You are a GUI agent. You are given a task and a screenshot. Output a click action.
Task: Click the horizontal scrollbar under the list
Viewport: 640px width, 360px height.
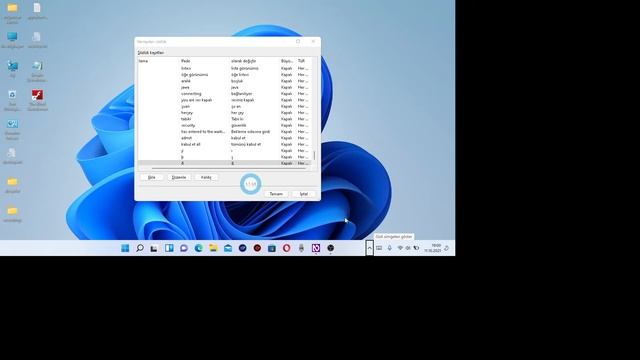click(229, 168)
